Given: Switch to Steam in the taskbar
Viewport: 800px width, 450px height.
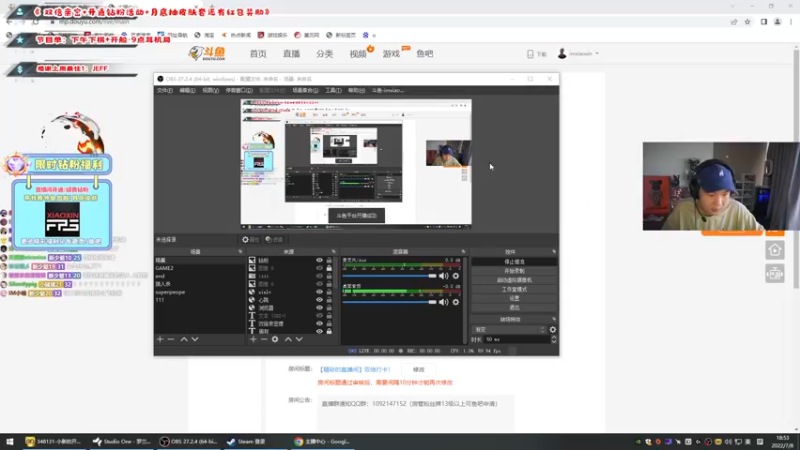Looking at the screenshot, I should coord(246,441).
